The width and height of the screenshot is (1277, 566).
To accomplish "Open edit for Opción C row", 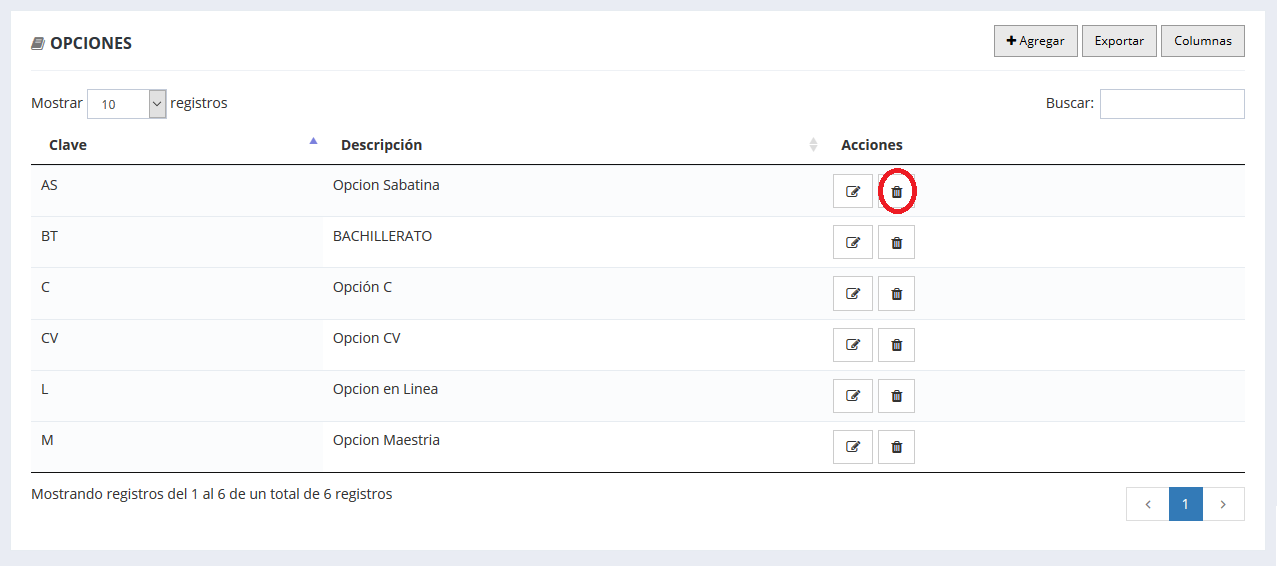I will click(853, 293).
